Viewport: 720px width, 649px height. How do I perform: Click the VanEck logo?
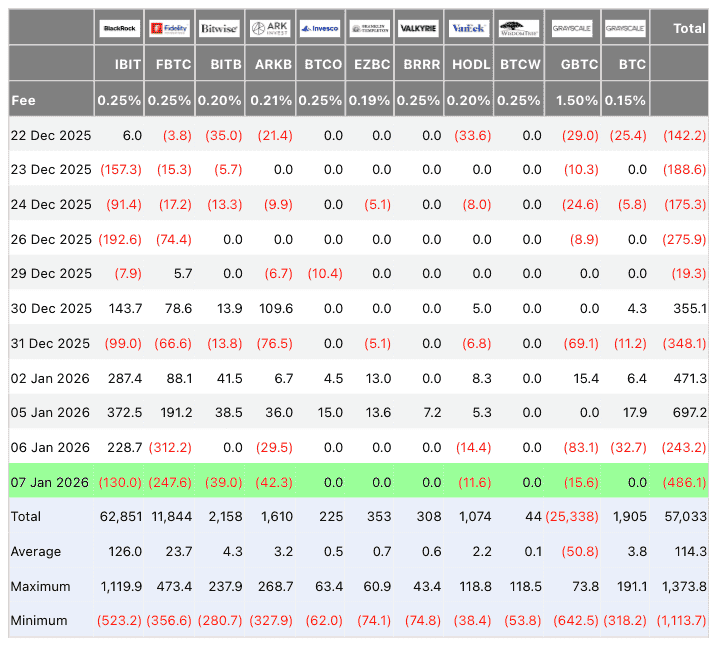(467, 29)
